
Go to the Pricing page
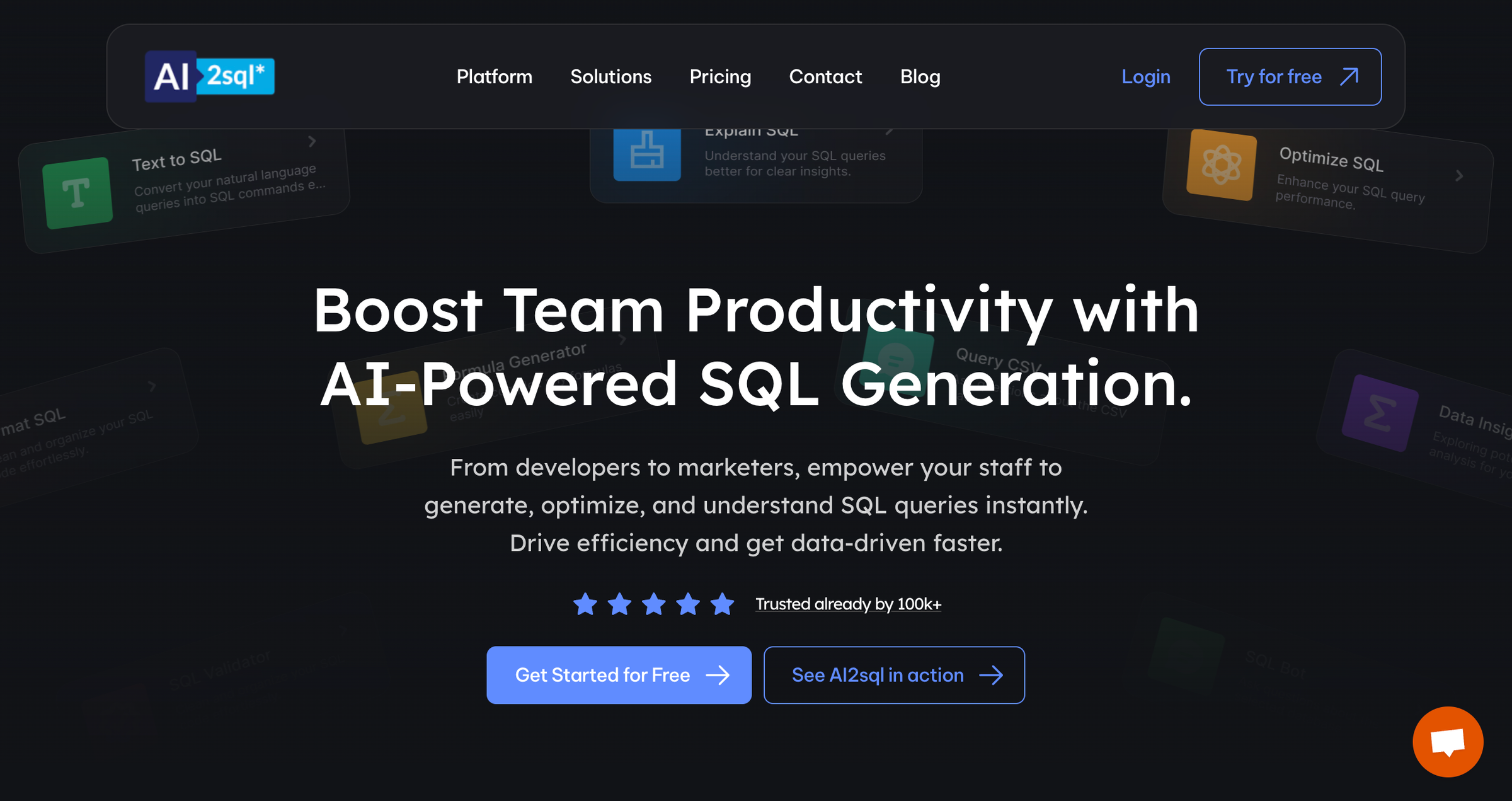pos(720,77)
